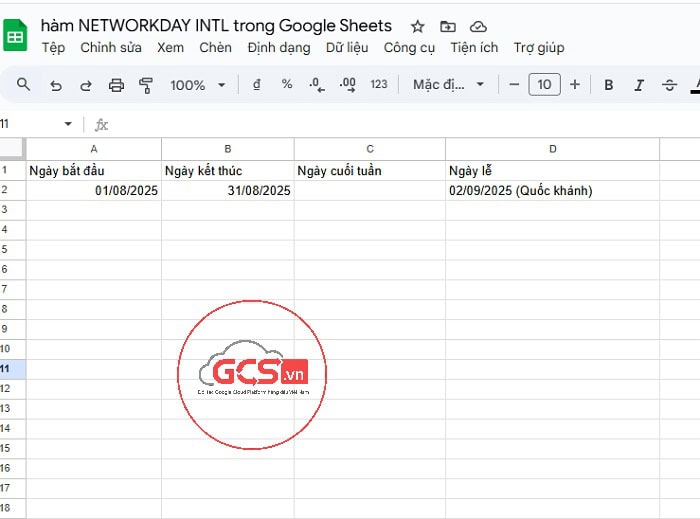Decrease font size with minus button
The height and width of the screenshot is (519, 700).
pyautogui.click(x=514, y=85)
